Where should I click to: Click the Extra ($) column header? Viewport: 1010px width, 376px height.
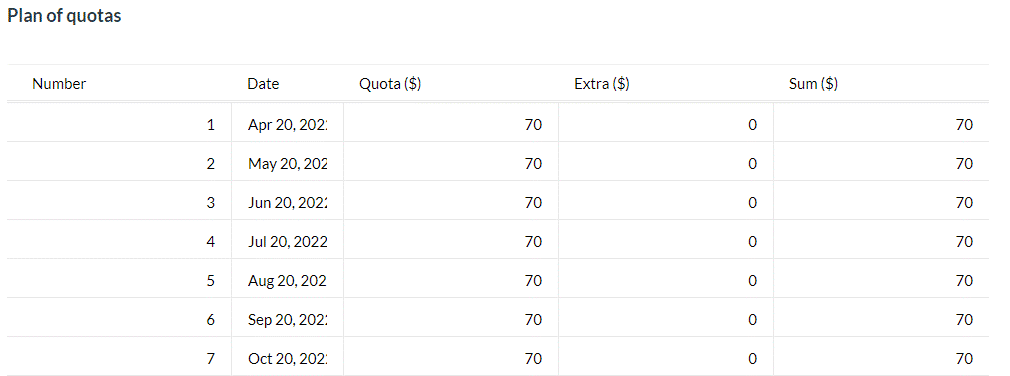602,84
